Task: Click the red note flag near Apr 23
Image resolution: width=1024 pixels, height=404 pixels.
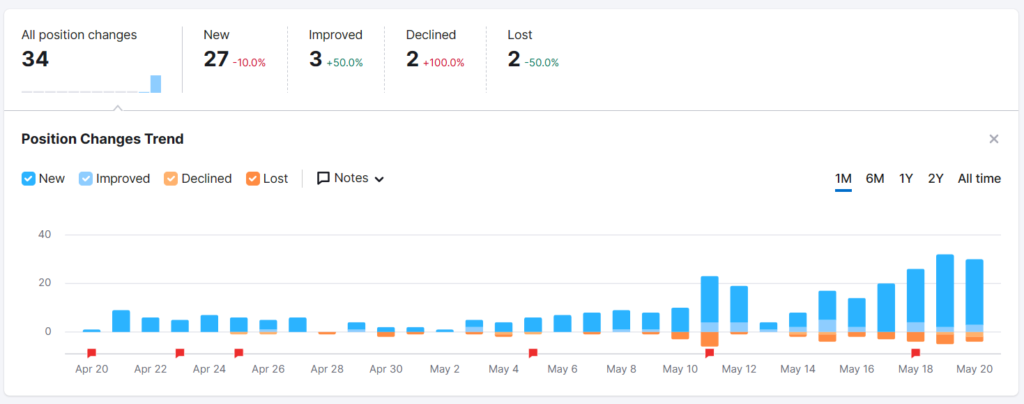Action: (180, 353)
